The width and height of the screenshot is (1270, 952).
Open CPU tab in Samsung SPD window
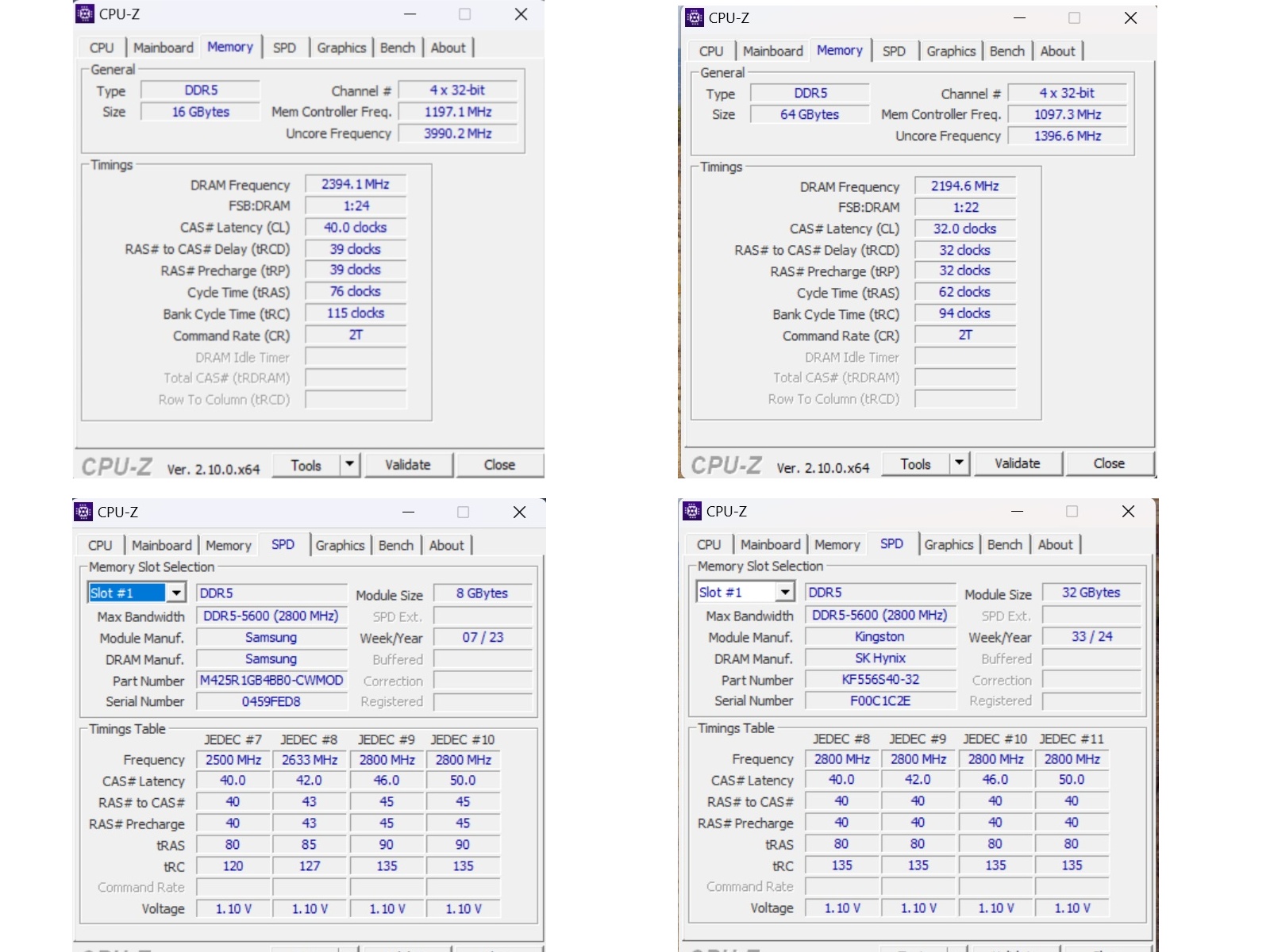100,545
